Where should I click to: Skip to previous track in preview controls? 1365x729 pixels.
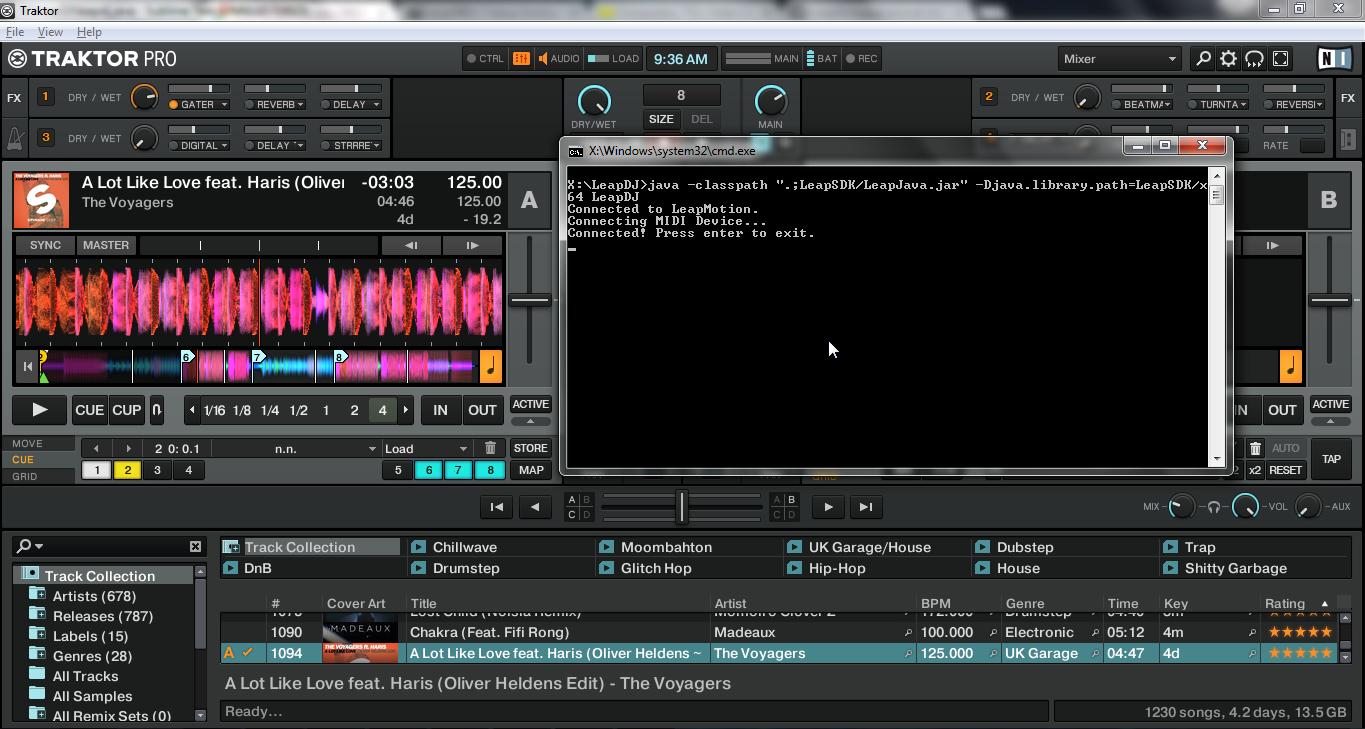[x=497, y=507]
